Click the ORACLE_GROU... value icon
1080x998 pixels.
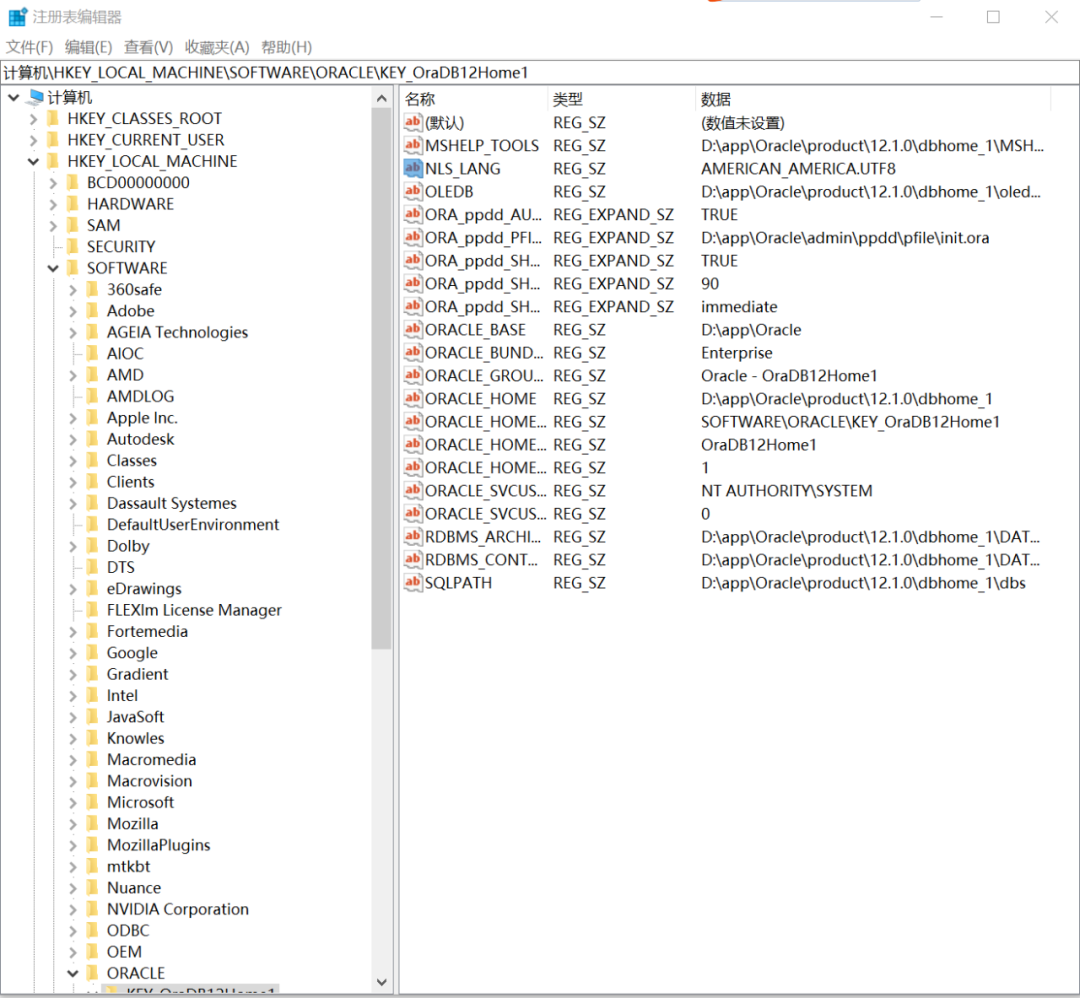[413, 375]
